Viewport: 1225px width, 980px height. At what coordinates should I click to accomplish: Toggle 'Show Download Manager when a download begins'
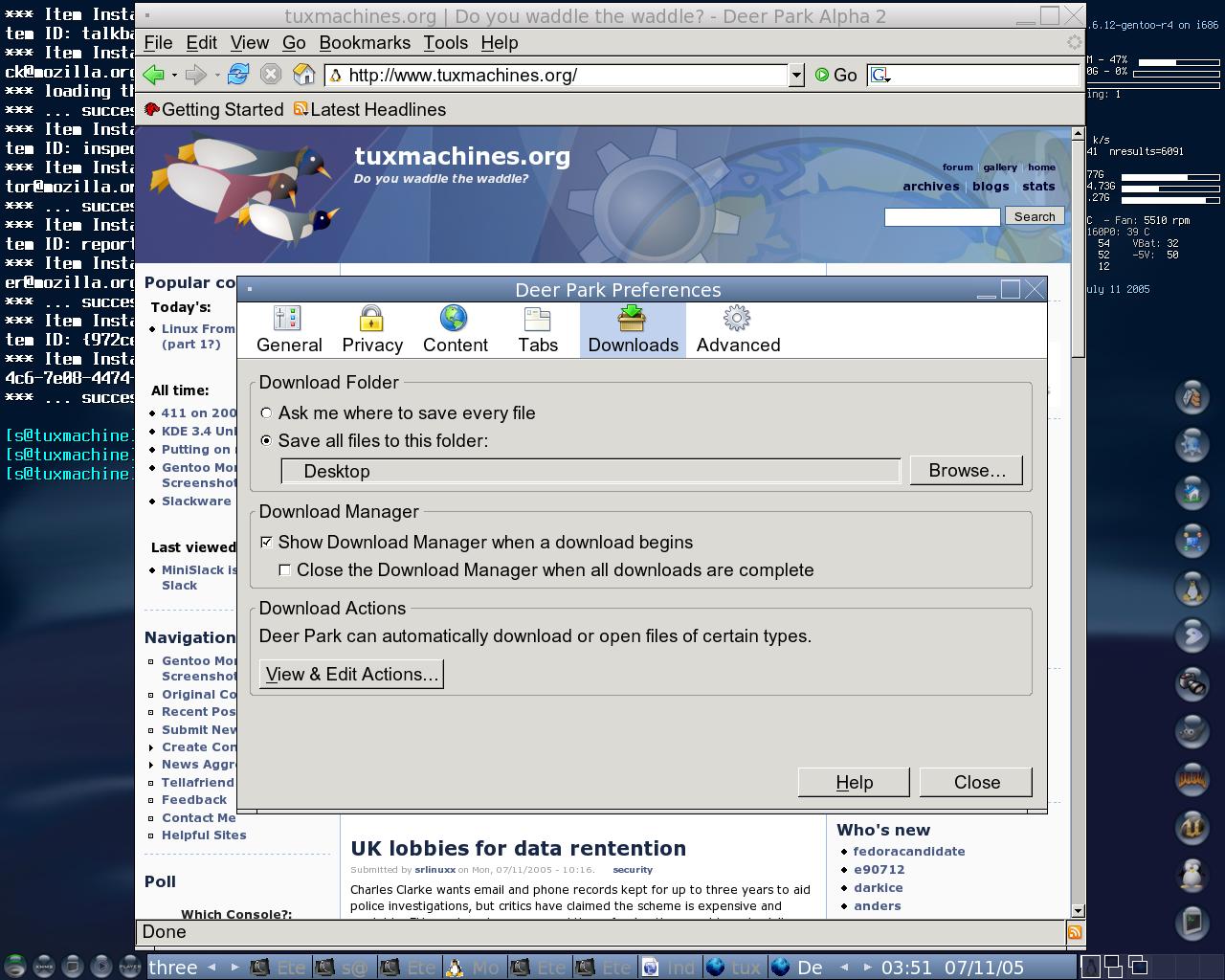477,543
